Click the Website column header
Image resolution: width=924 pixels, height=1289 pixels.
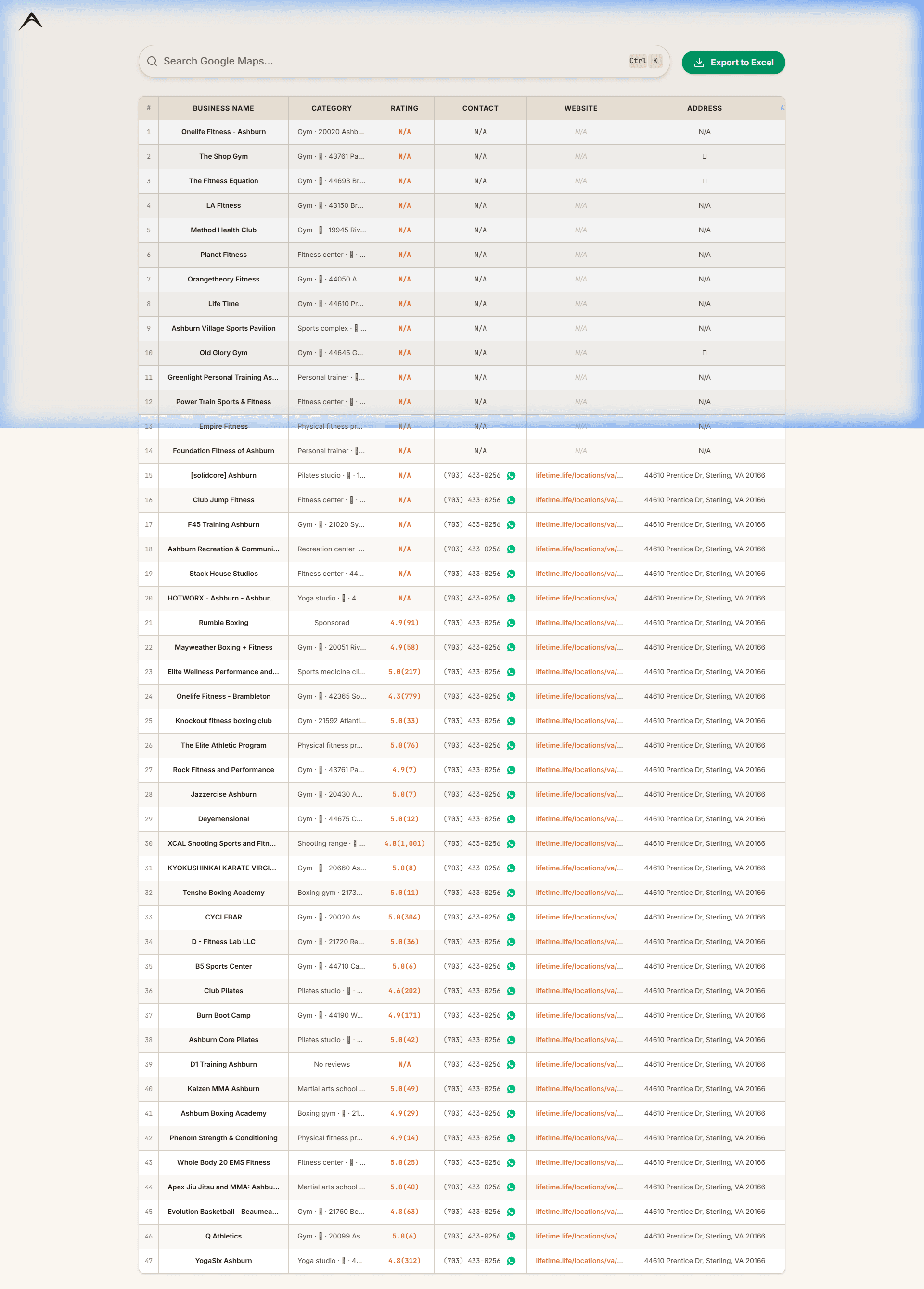(x=580, y=108)
